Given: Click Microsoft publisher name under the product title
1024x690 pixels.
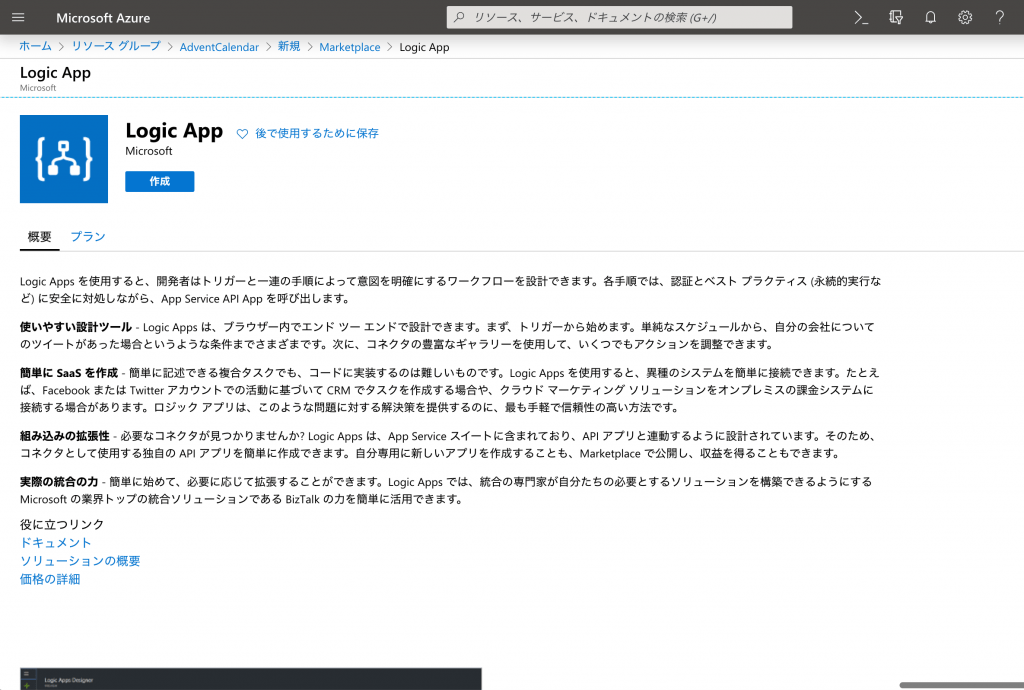Looking at the screenshot, I should tap(149, 151).
